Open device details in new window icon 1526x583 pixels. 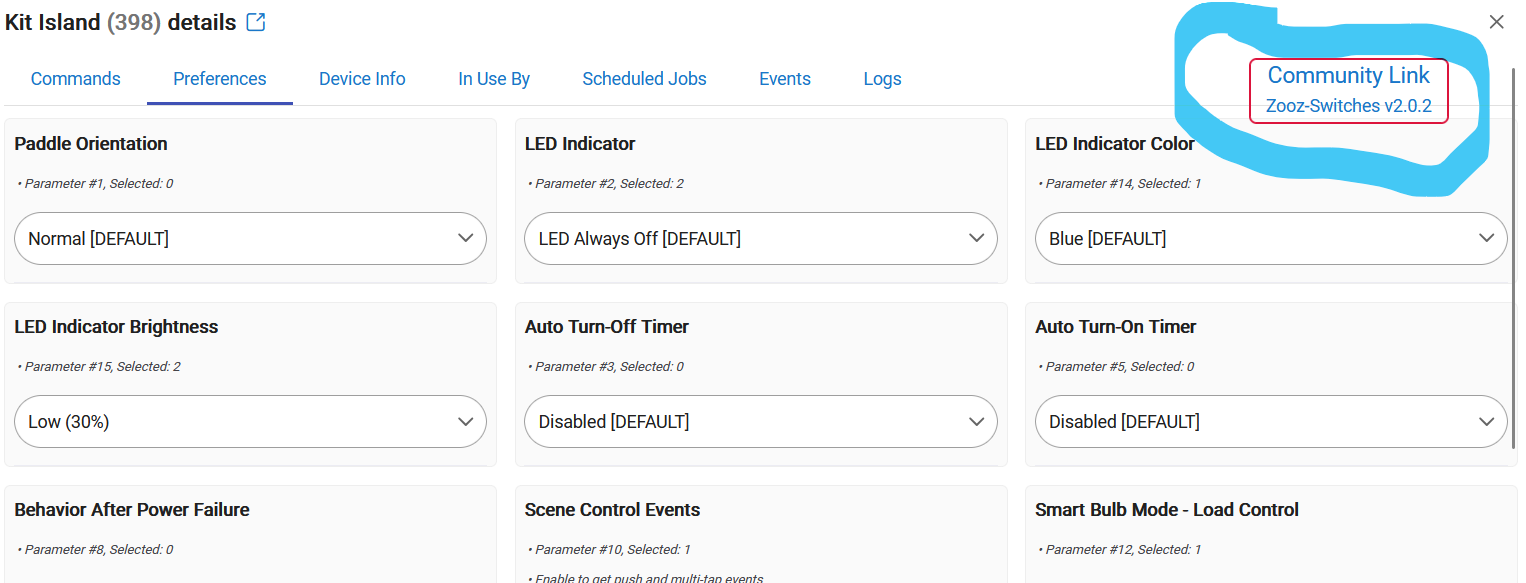(256, 22)
